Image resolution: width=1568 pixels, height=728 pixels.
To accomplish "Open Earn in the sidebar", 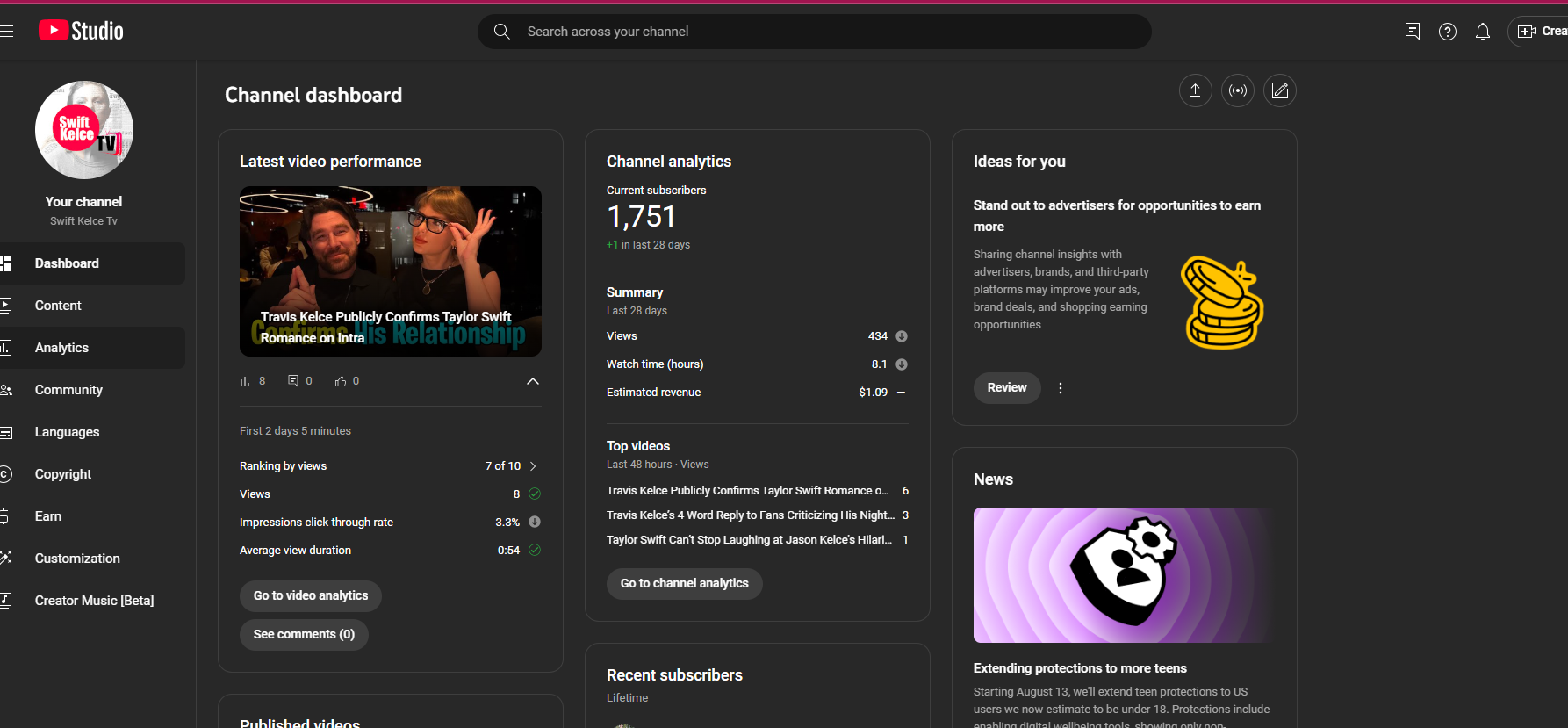I will (x=91, y=516).
